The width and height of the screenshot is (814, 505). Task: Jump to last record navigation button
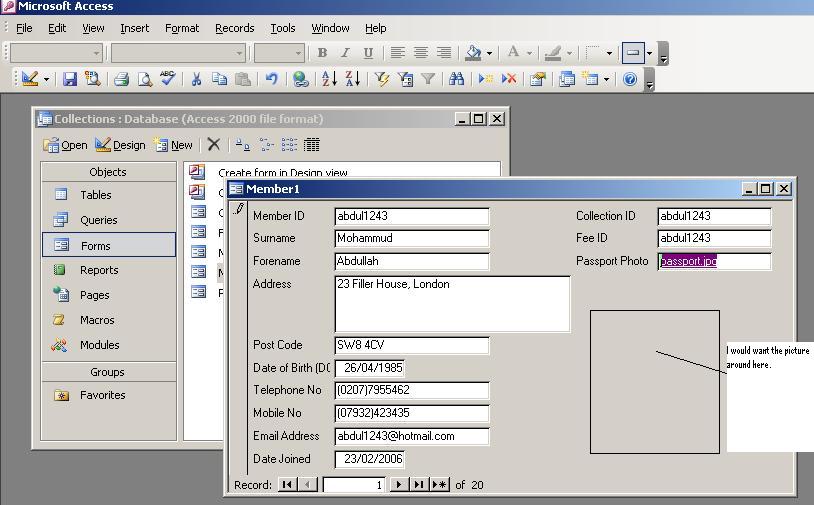point(418,484)
